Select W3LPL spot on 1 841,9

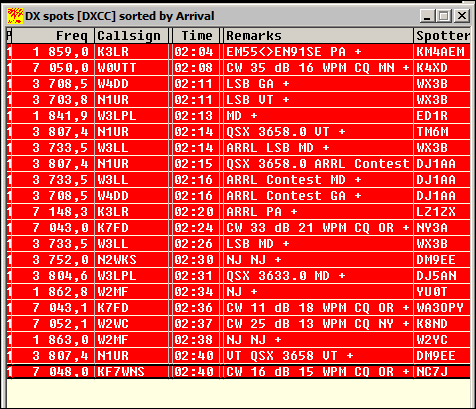click(238, 116)
